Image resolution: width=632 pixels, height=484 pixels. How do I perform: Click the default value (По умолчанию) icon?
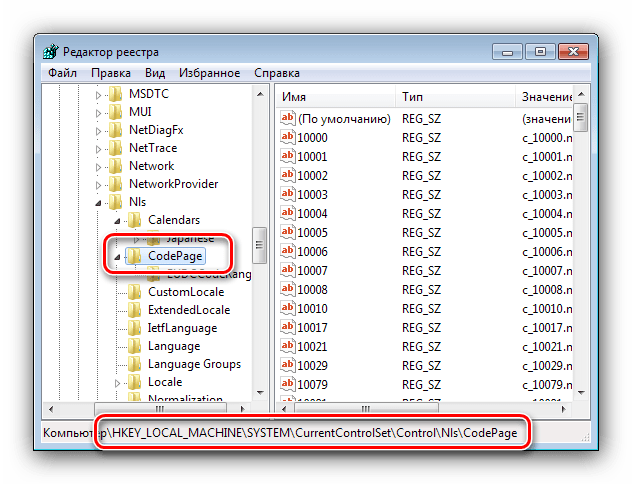[x=287, y=118]
